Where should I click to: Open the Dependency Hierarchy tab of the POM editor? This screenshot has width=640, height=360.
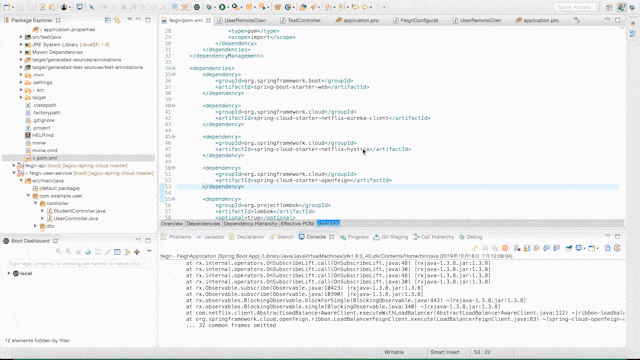250,224
